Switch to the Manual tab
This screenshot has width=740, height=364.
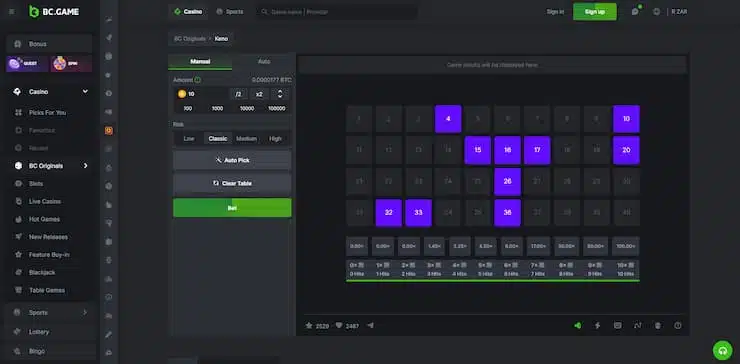point(200,61)
